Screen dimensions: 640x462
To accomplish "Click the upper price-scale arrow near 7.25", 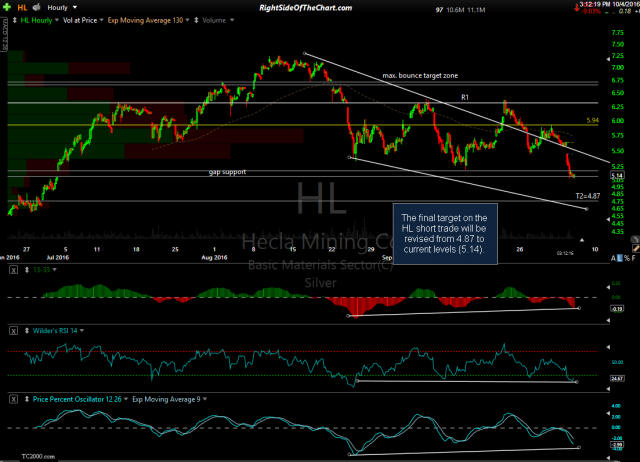I will click(609, 60).
